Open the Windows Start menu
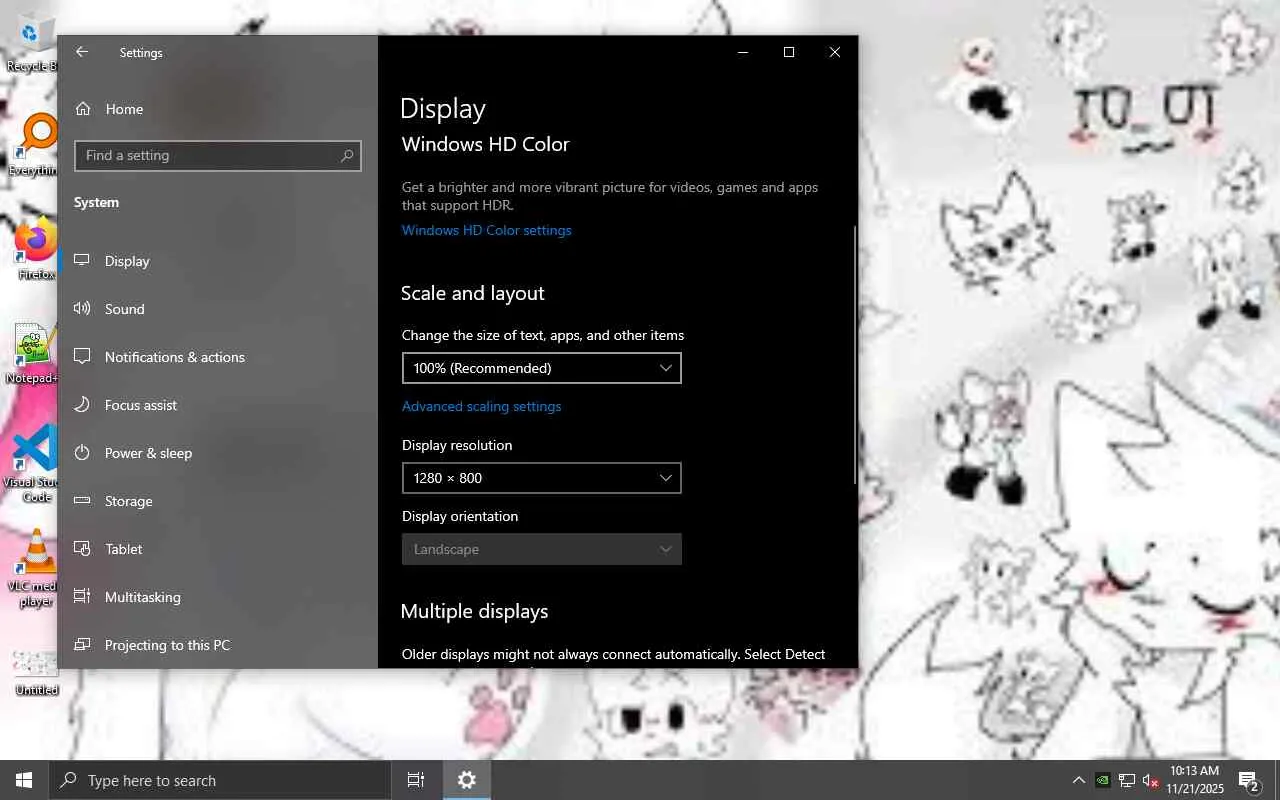The width and height of the screenshot is (1280, 800). [x=24, y=780]
